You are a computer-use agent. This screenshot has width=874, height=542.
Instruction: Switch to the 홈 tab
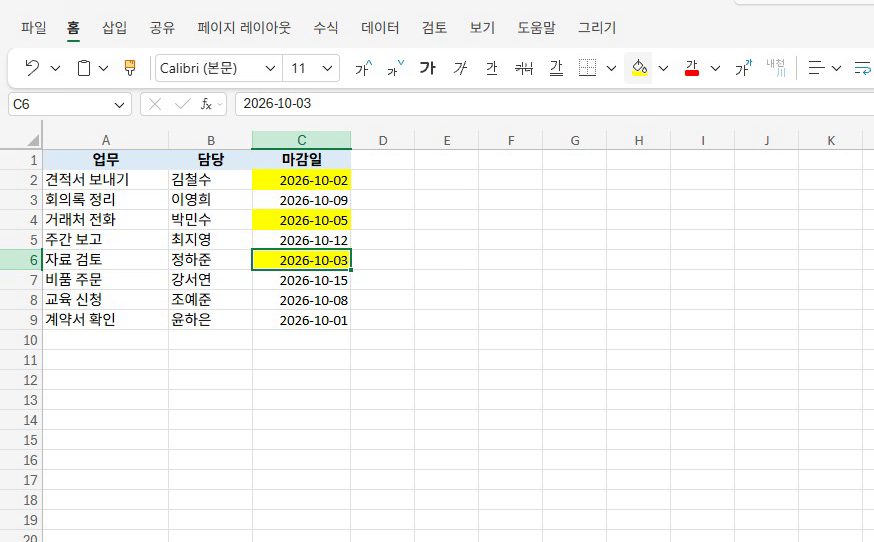(x=73, y=27)
